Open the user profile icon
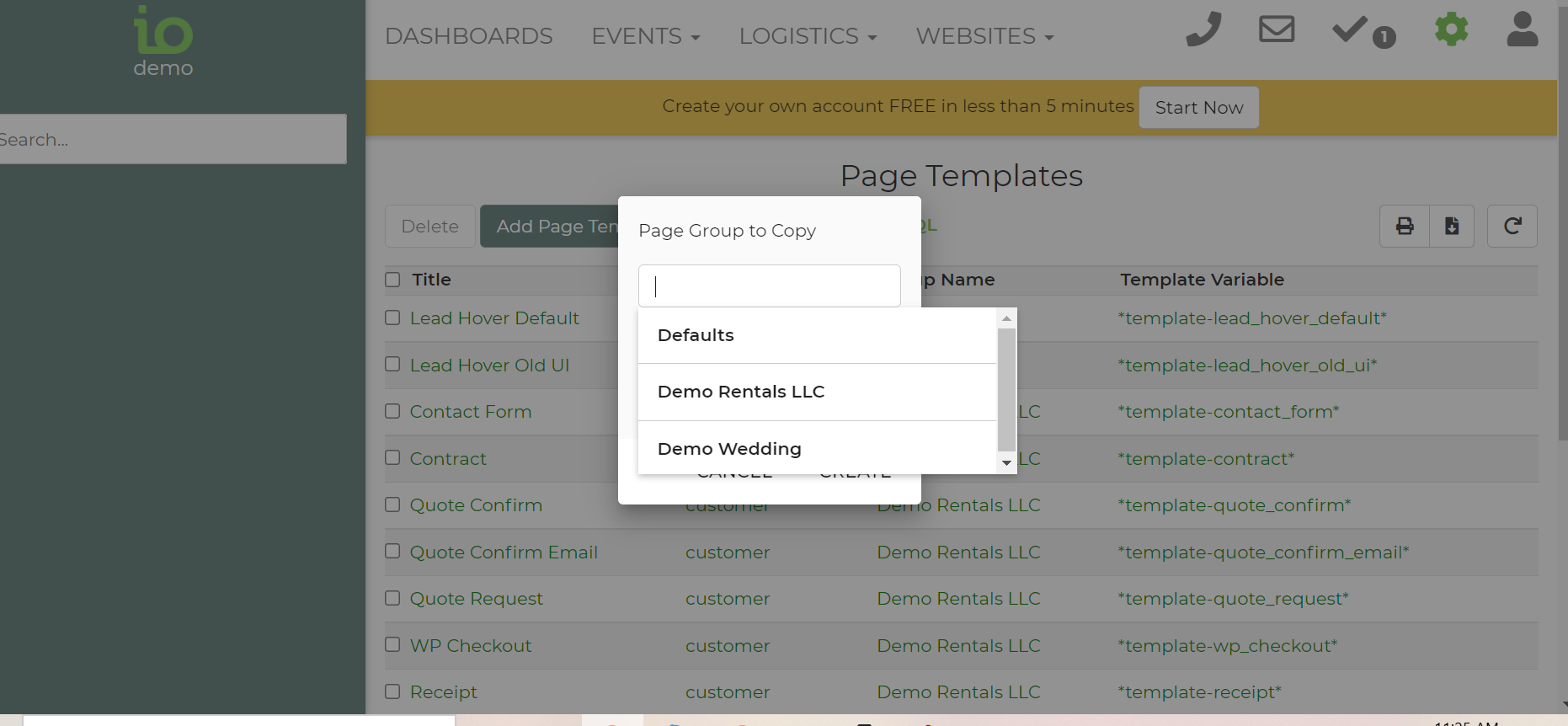1568x726 pixels. pos(1523,29)
